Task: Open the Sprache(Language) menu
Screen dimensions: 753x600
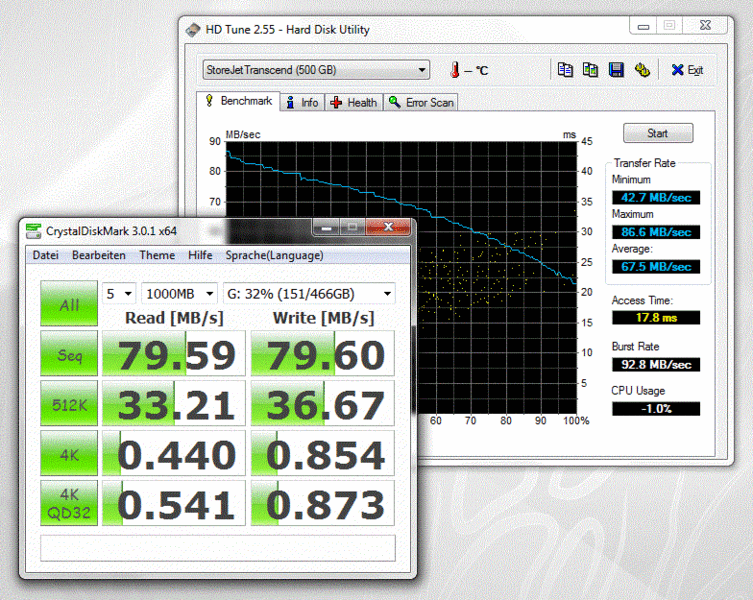Action: coord(274,255)
